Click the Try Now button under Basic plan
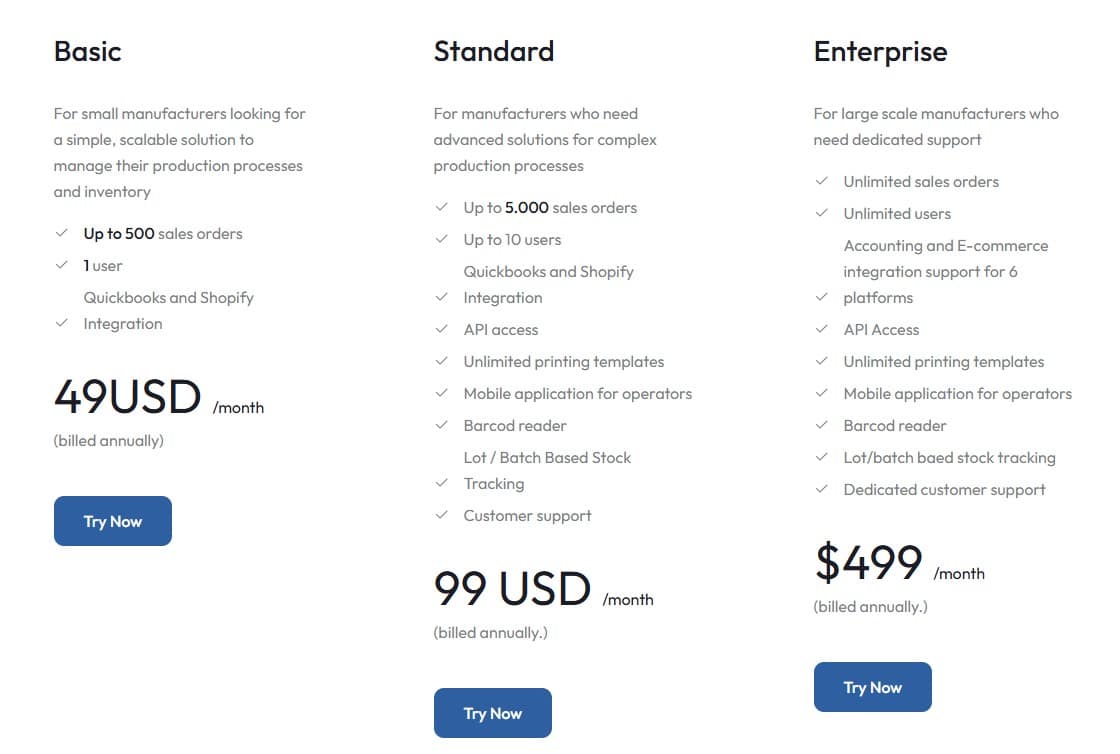1120x754 pixels. click(112, 521)
